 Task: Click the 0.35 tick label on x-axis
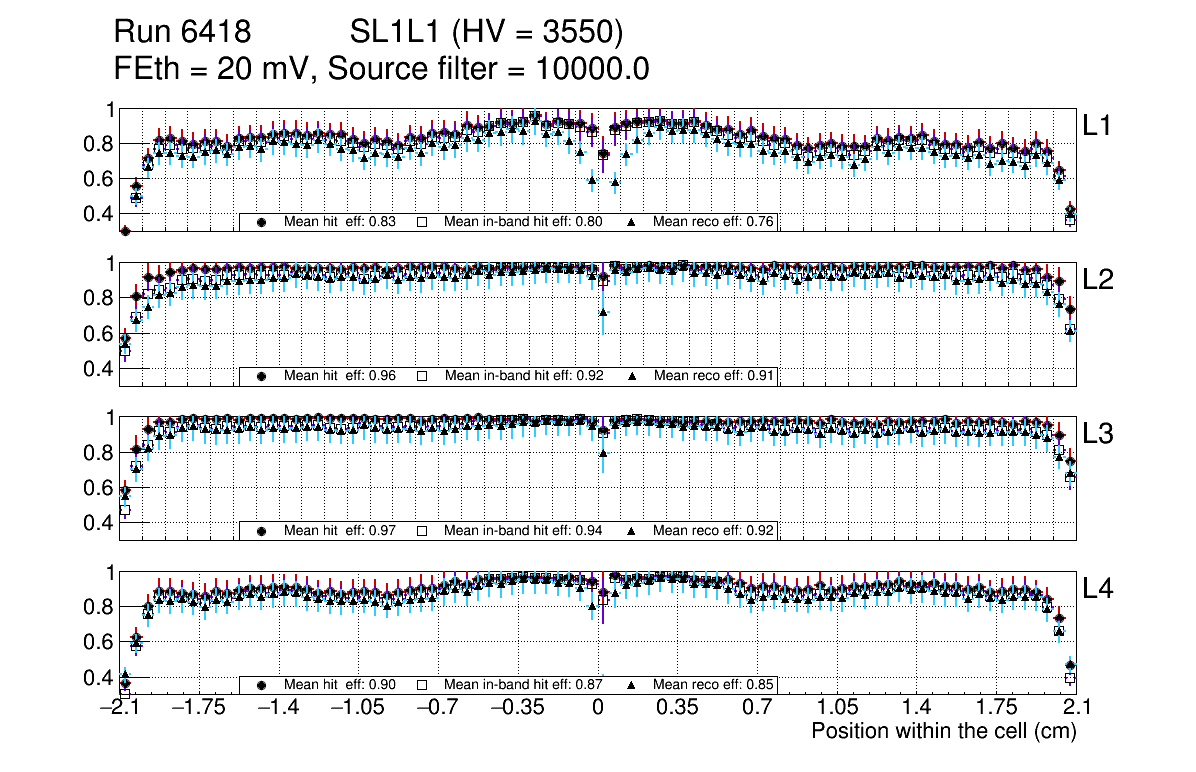[x=677, y=708]
